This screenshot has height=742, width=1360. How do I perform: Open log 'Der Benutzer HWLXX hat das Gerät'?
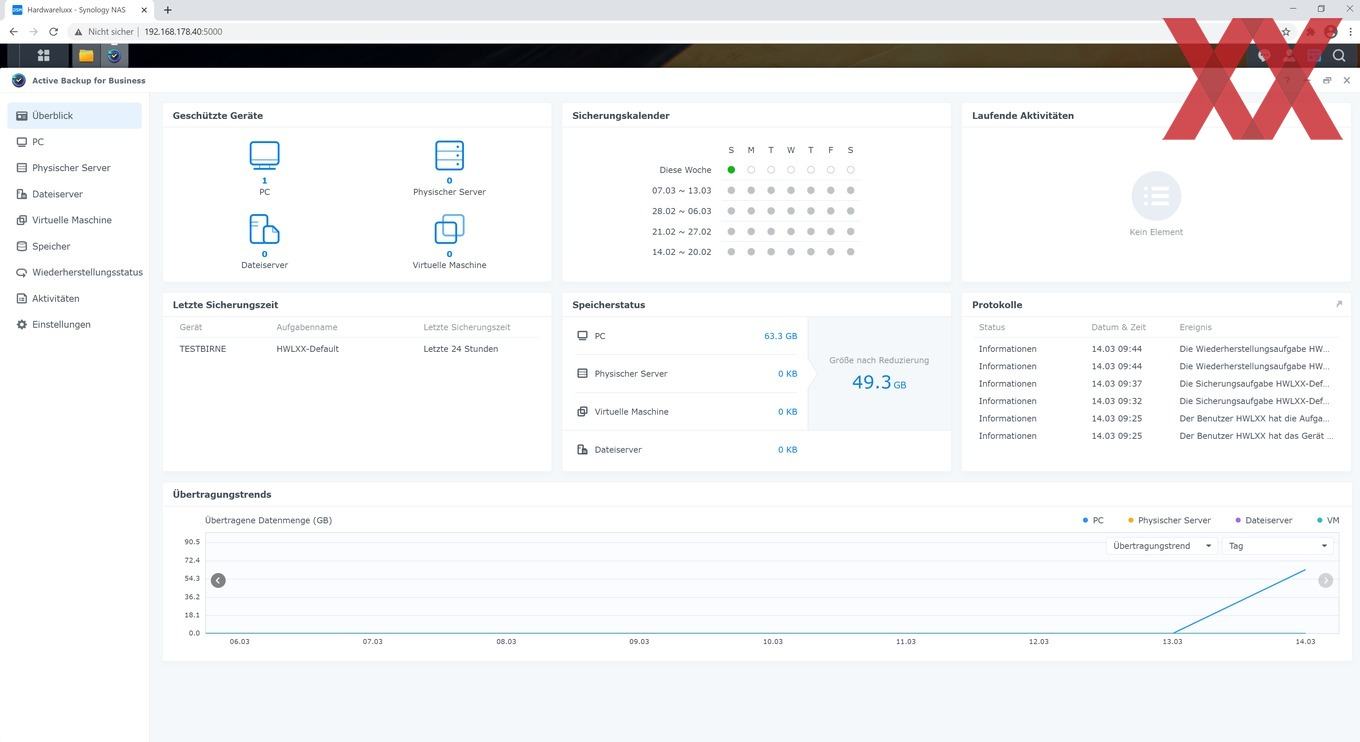click(1156, 436)
